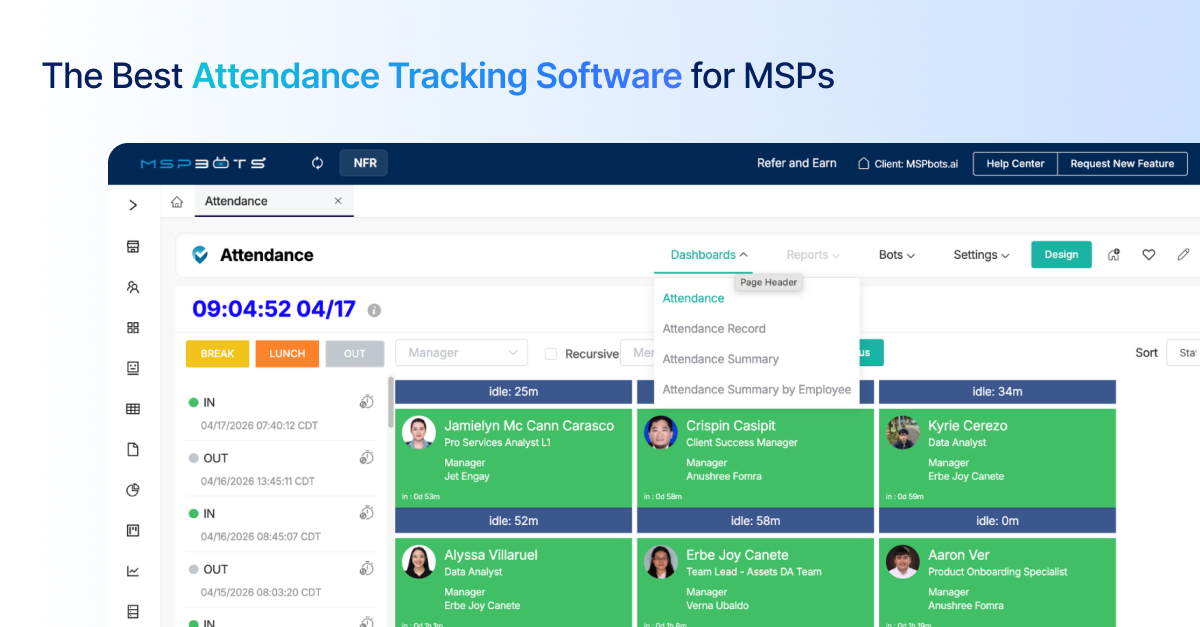Click timer icon for OUT 04/15/2026 08:03:20

pyautogui.click(x=367, y=568)
